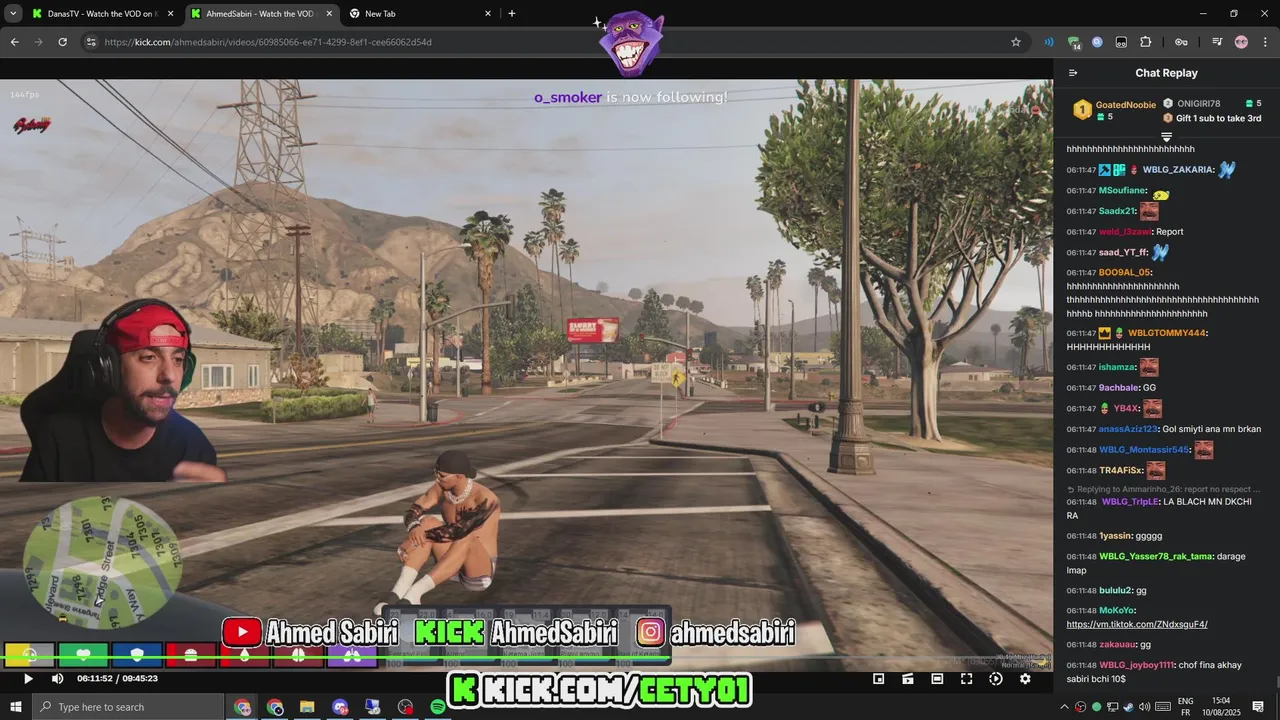The image size is (1280, 720).
Task: Open playback speed control
Action: tap(996, 679)
